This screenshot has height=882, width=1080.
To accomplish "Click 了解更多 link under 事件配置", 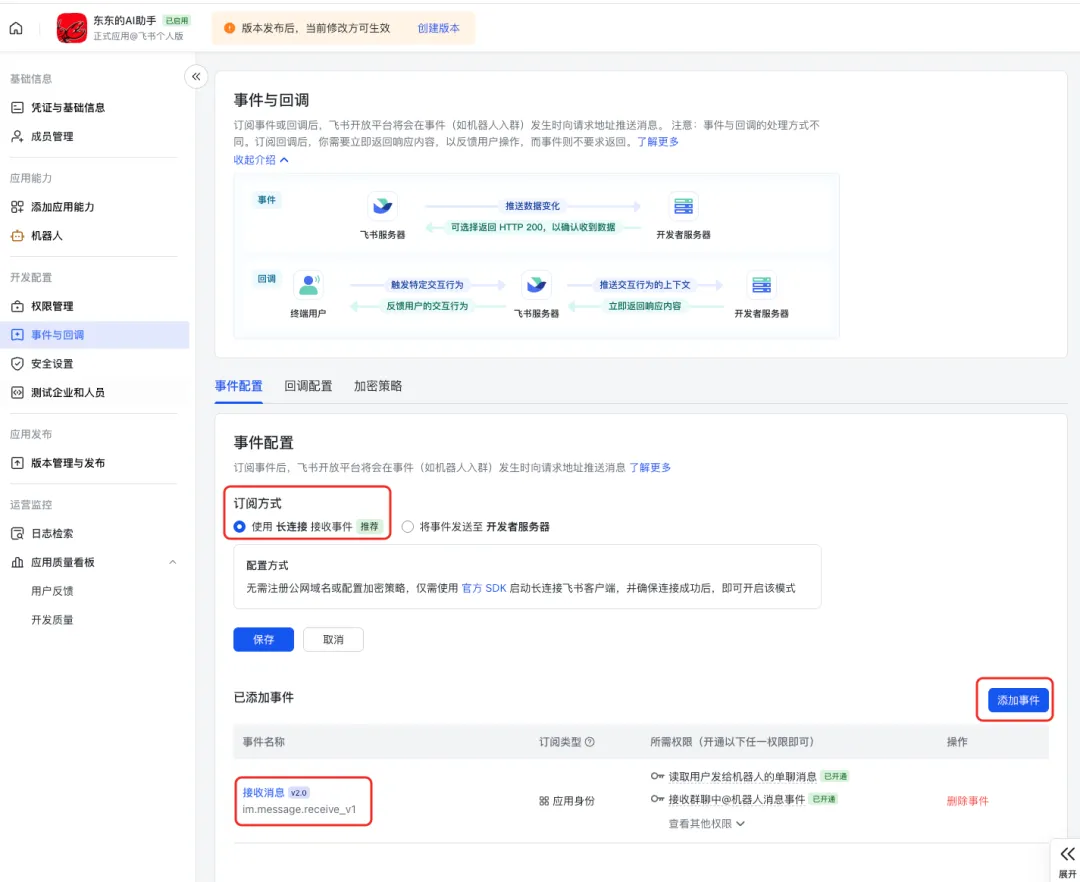I will pyautogui.click(x=650, y=468).
